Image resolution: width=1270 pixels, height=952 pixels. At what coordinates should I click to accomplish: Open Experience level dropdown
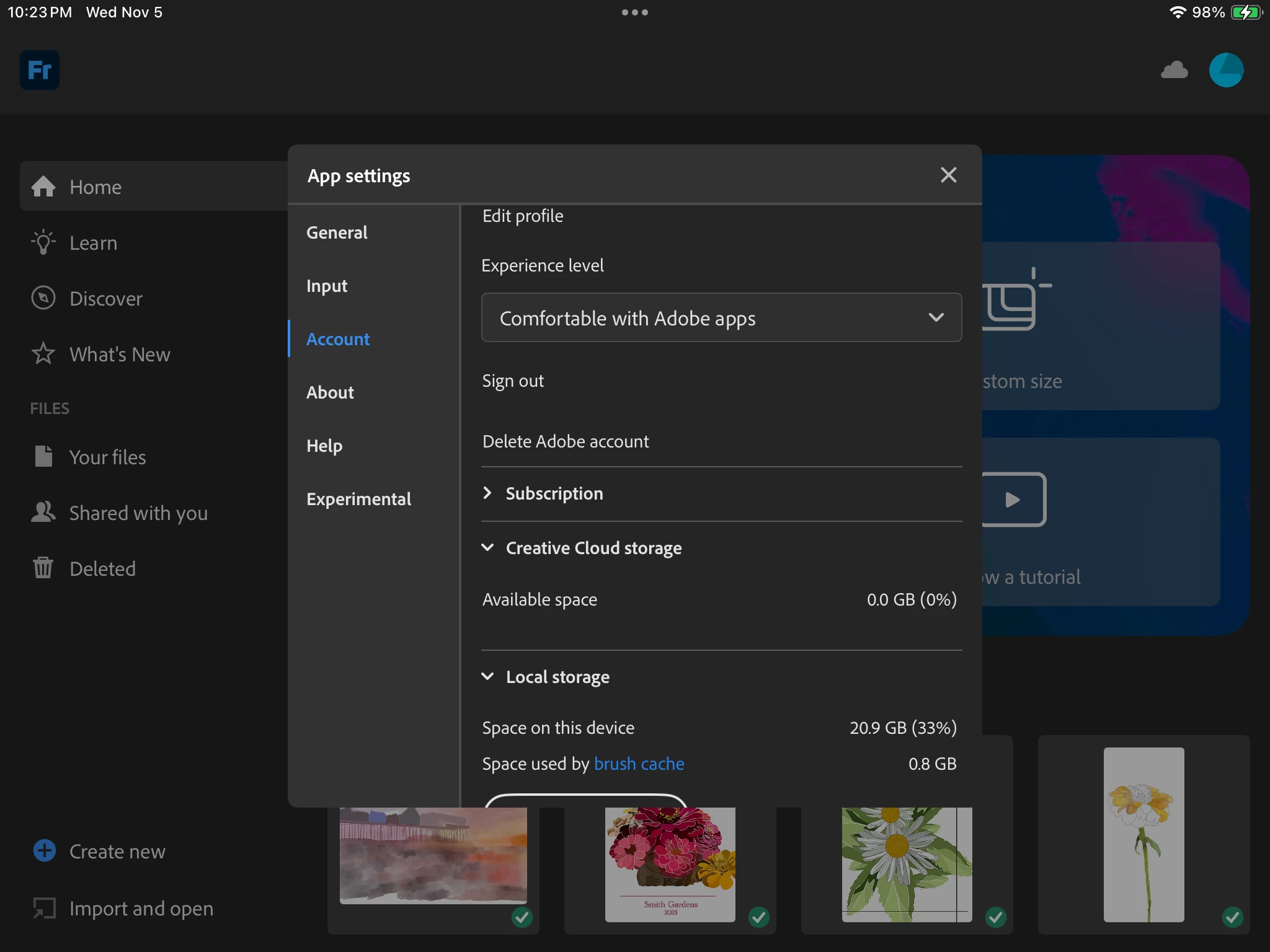(x=721, y=318)
